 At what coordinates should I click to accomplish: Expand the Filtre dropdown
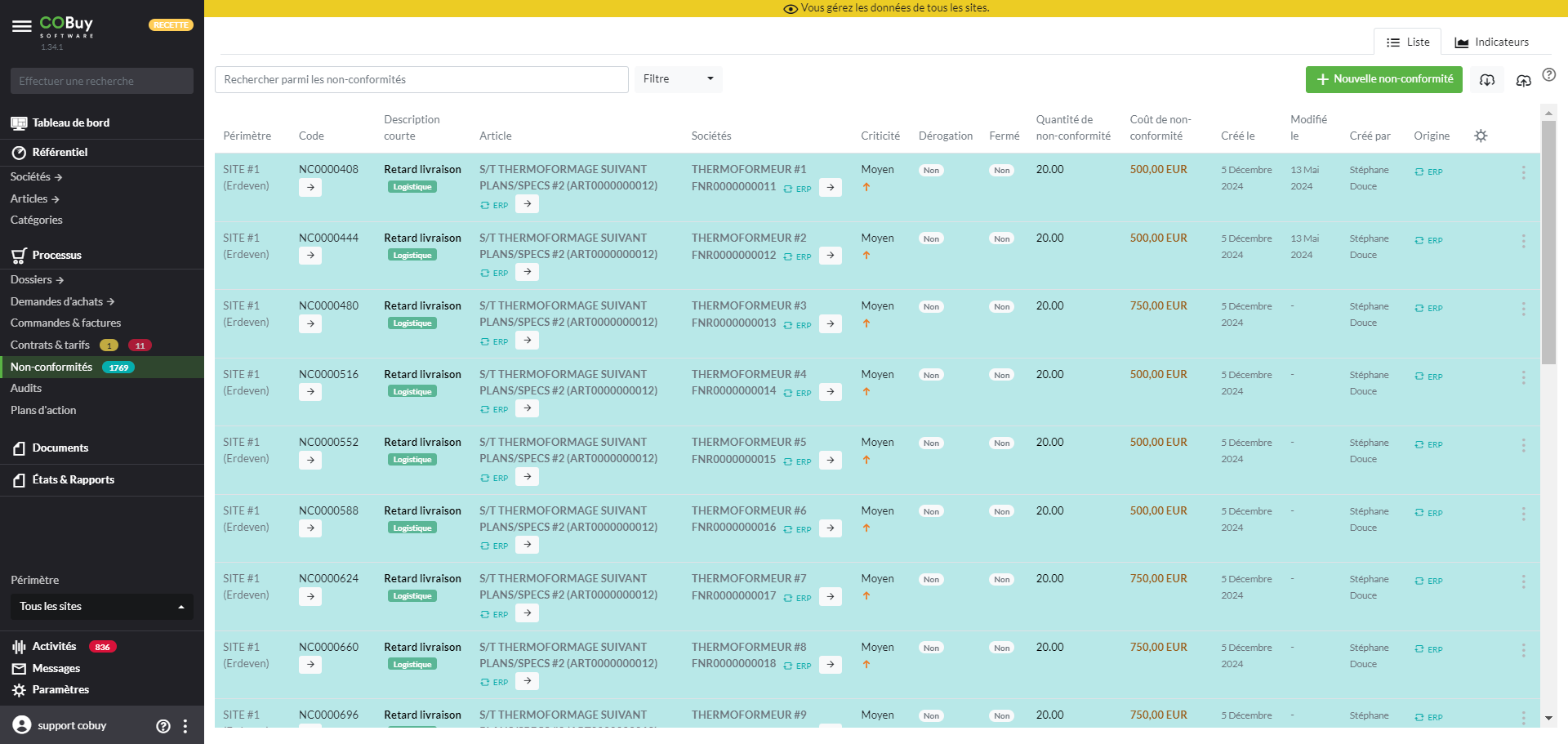pyautogui.click(x=678, y=79)
